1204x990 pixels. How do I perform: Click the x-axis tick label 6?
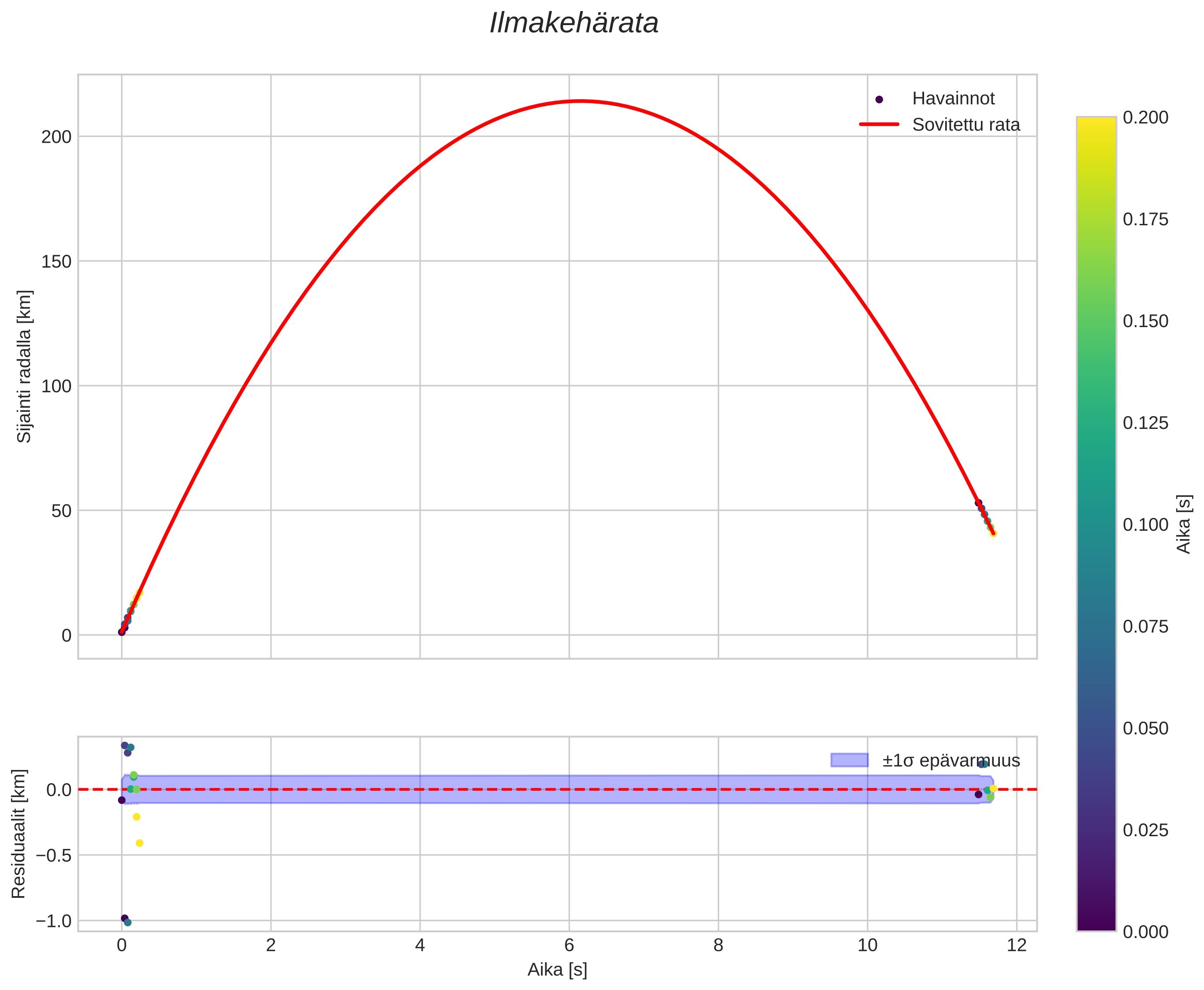(569, 945)
